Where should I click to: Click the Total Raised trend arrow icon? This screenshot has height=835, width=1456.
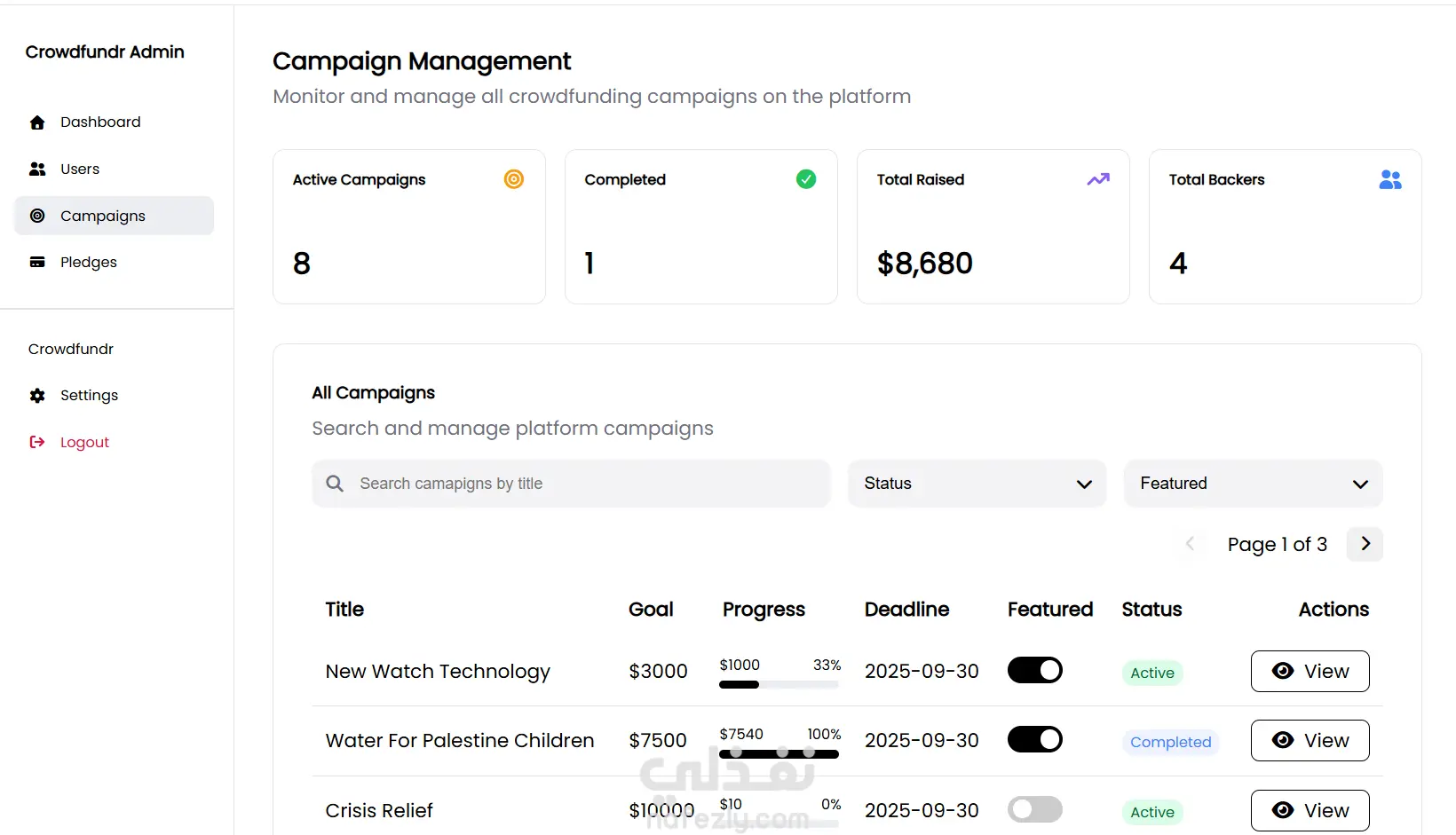[x=1098, y=179]
